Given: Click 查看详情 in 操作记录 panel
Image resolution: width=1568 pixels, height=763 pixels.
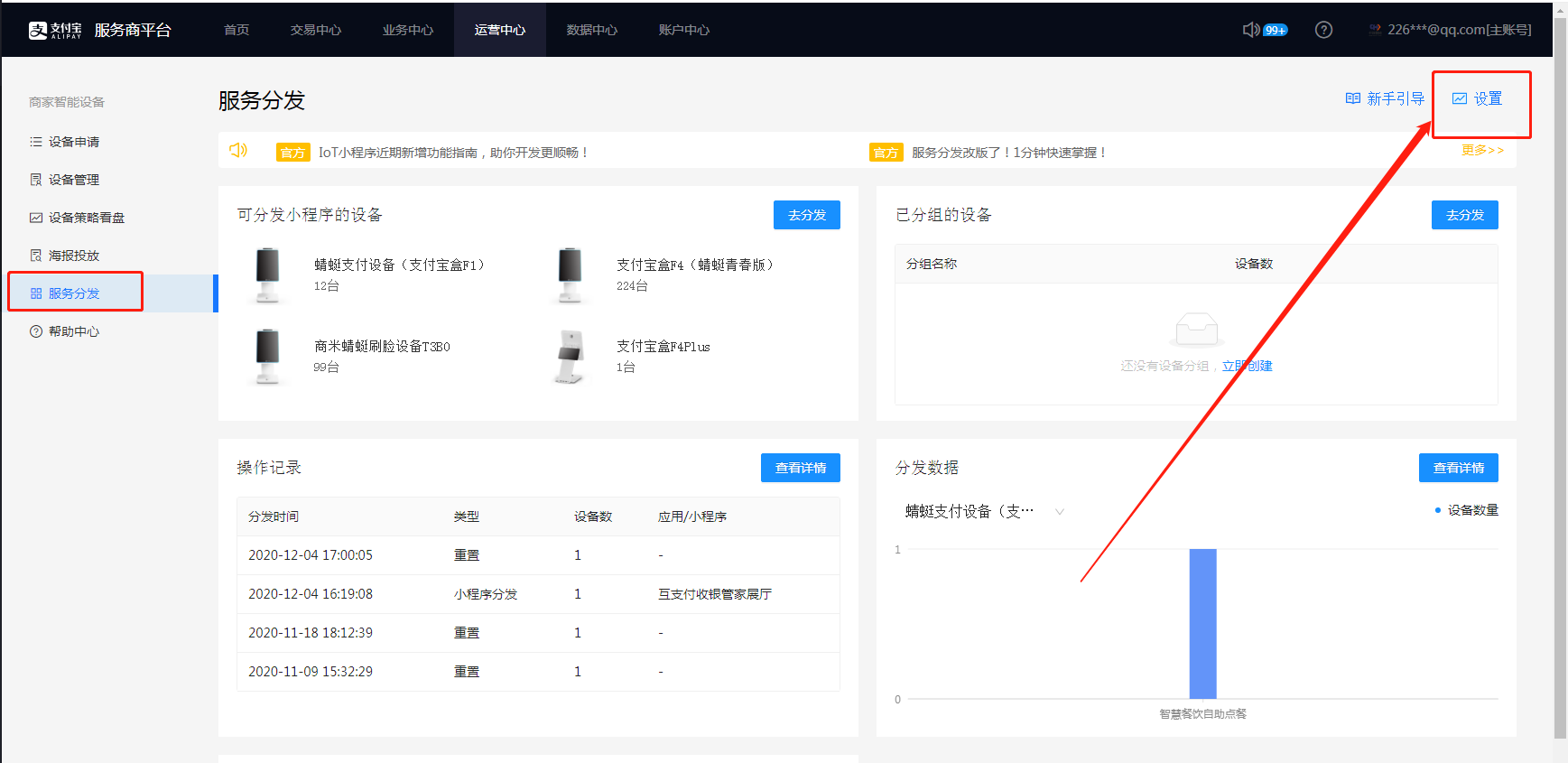Looking at the screenshot, I should [801, 468].
